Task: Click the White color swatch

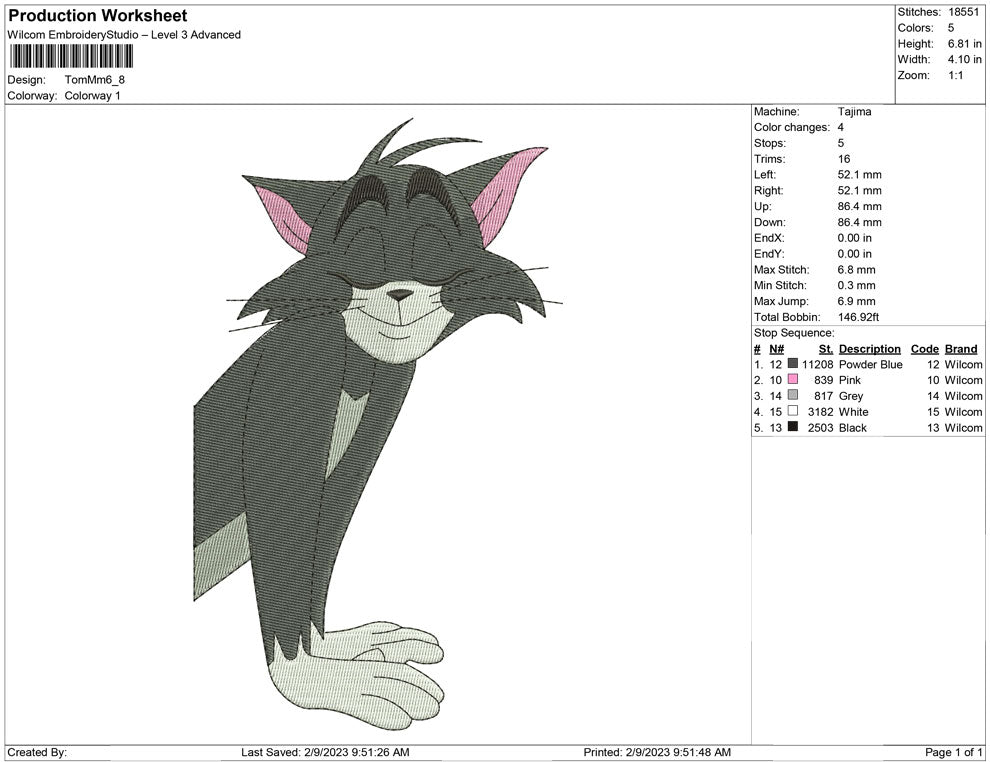Action: (793, 411)
